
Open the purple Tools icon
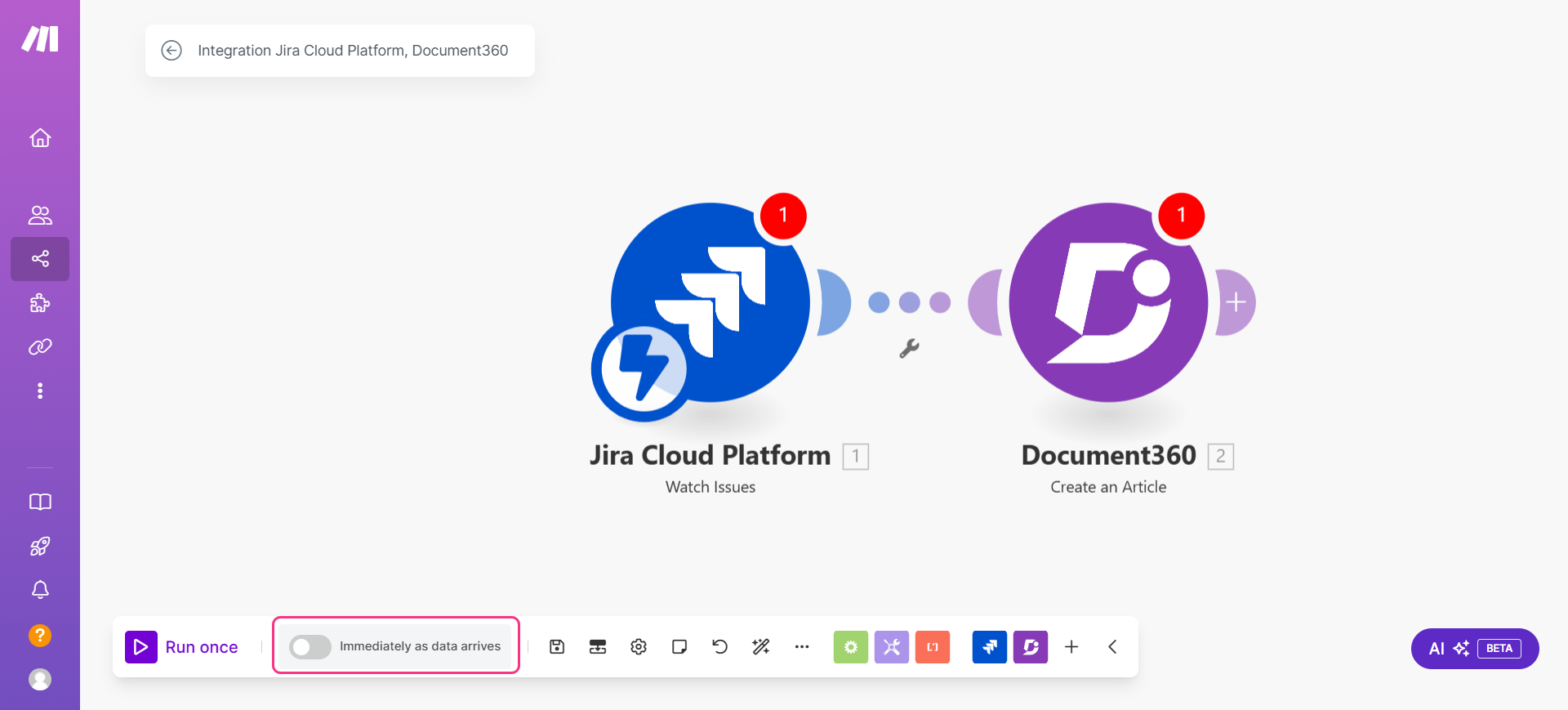click(892, 647)
